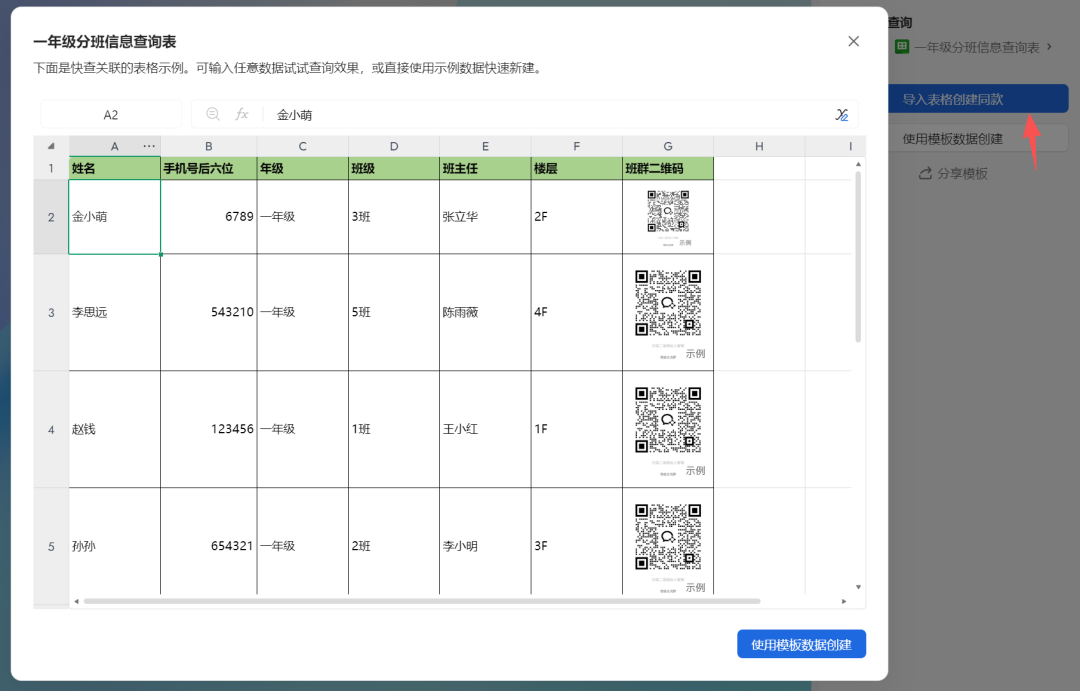Open the fx insert function icon

tap(242, 114)
